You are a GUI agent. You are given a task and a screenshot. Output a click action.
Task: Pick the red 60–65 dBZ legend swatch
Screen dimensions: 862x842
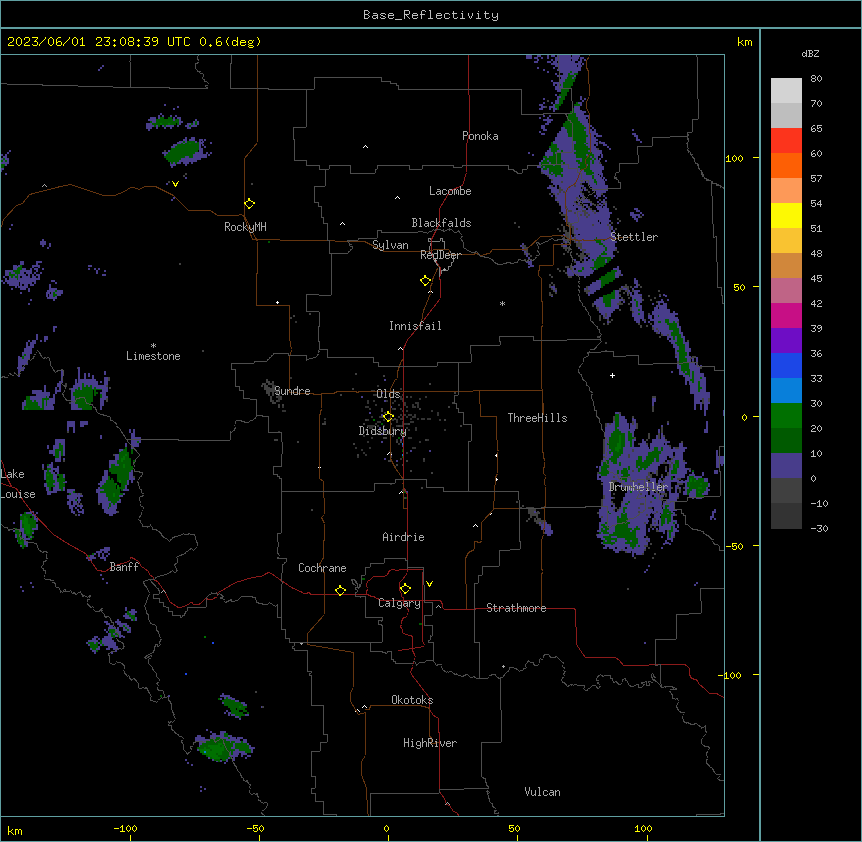pos(786,141)
